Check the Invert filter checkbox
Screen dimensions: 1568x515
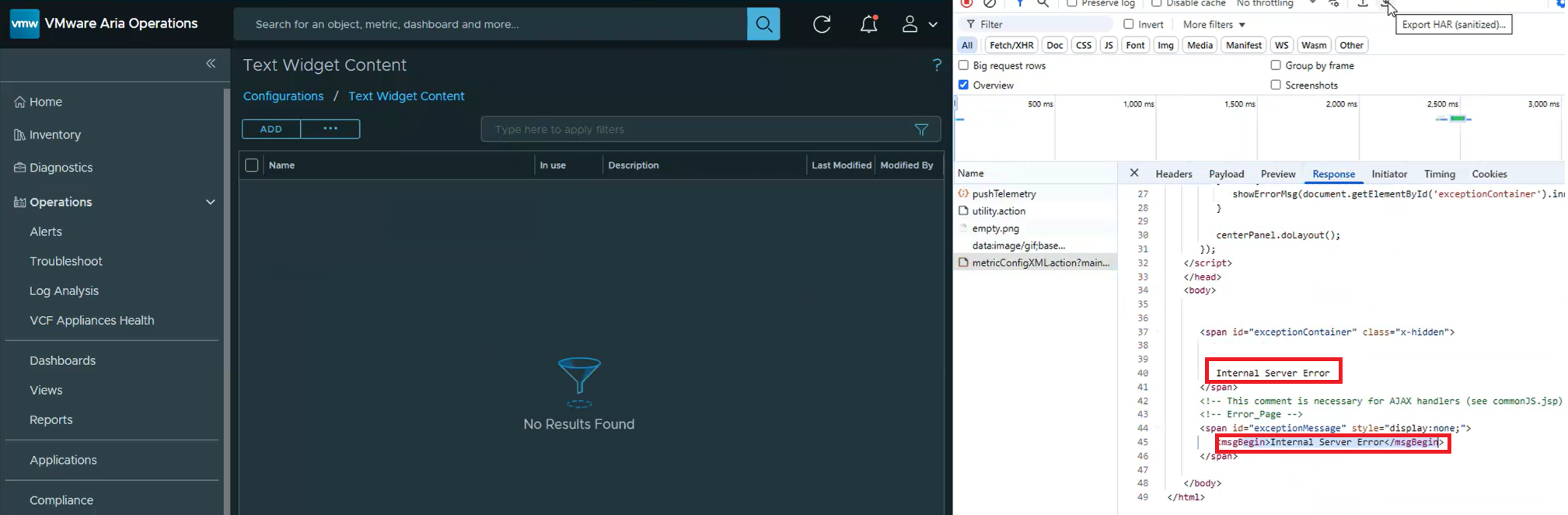(1129, 25)
